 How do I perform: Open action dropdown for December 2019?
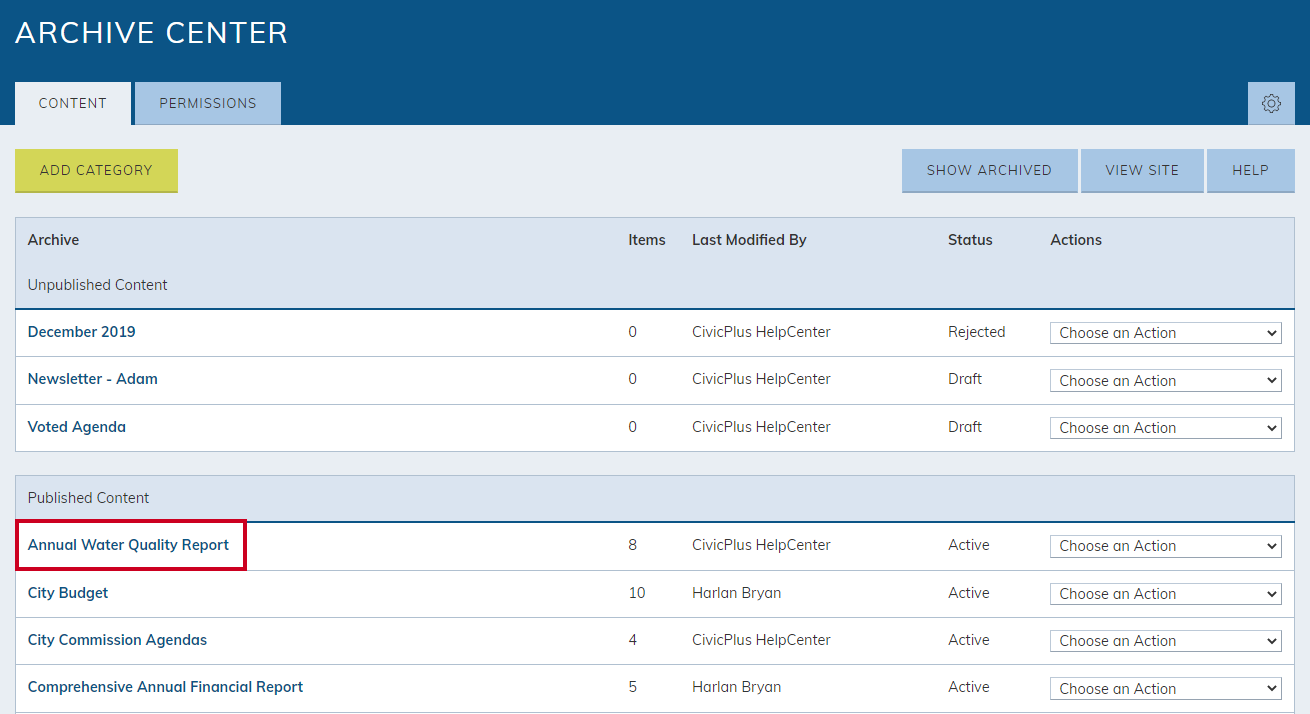[x=1166, y=333]
